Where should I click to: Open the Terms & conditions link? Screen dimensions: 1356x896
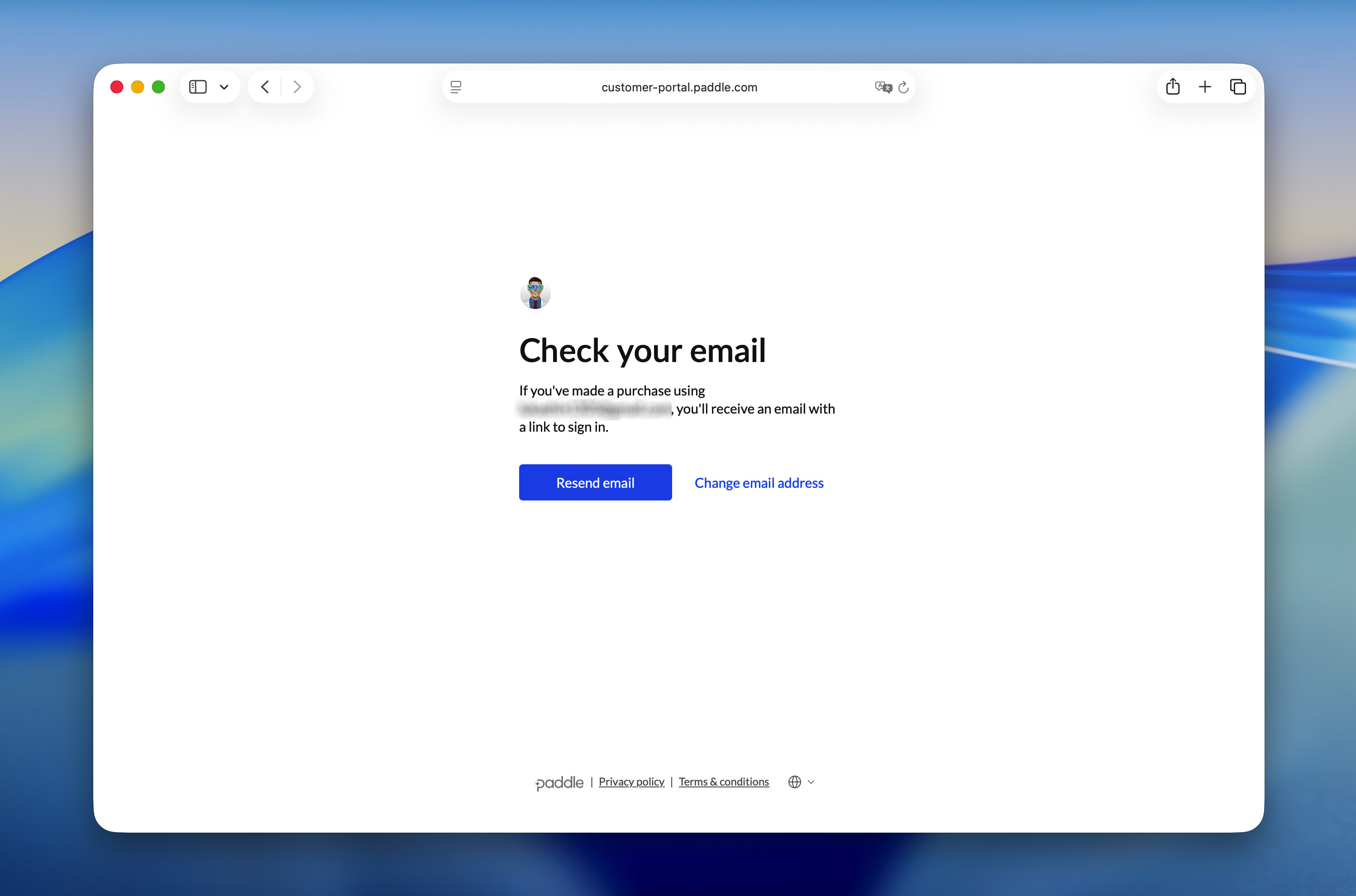pos(723,782)
